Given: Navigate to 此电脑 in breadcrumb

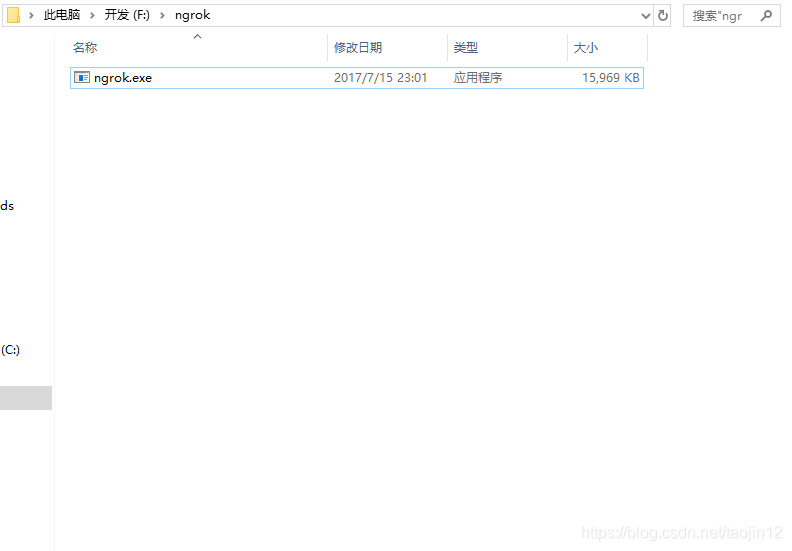Looking at the screenshot, I should (62, 15).
